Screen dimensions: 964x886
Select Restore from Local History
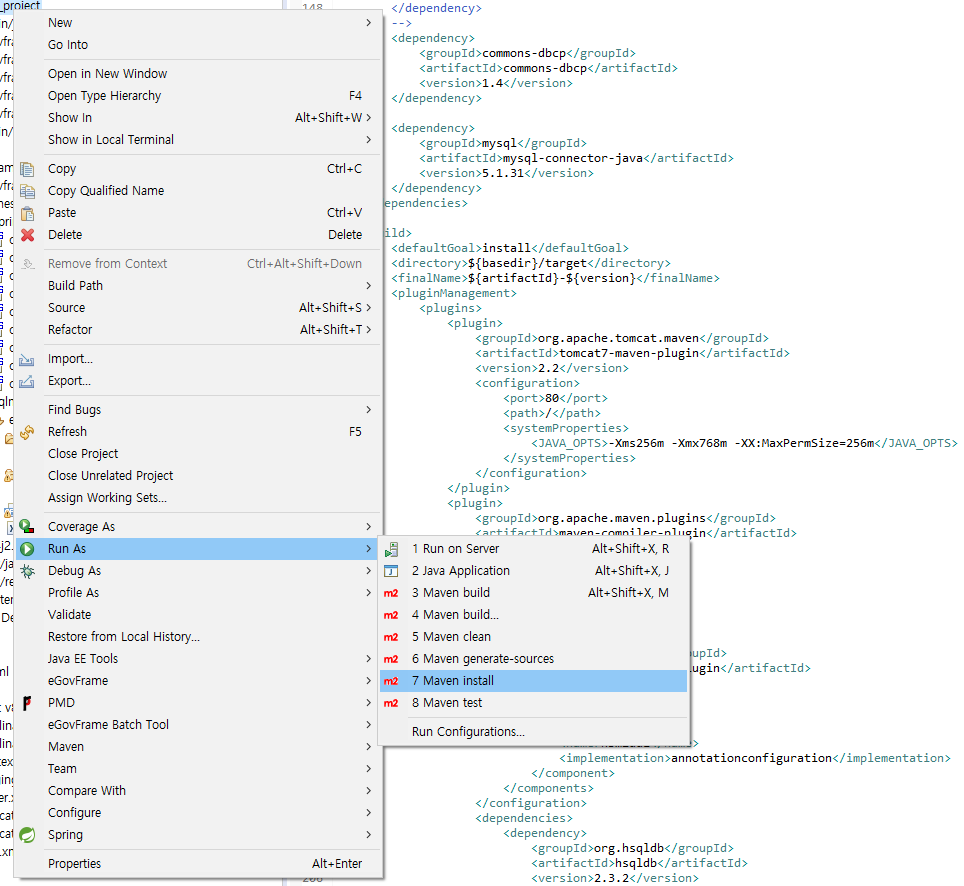124,637
